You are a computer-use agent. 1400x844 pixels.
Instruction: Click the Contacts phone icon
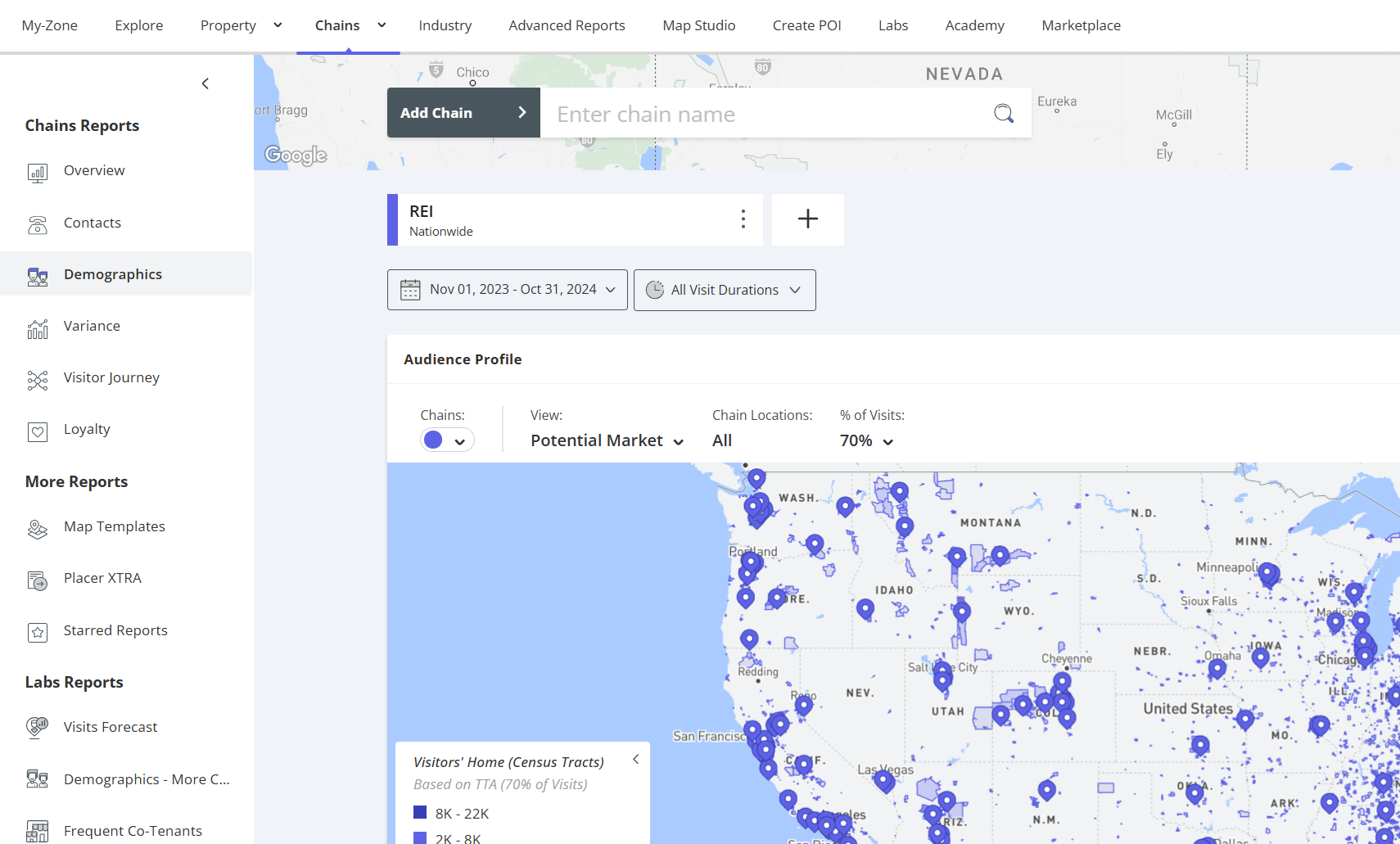tap(38, 224)
